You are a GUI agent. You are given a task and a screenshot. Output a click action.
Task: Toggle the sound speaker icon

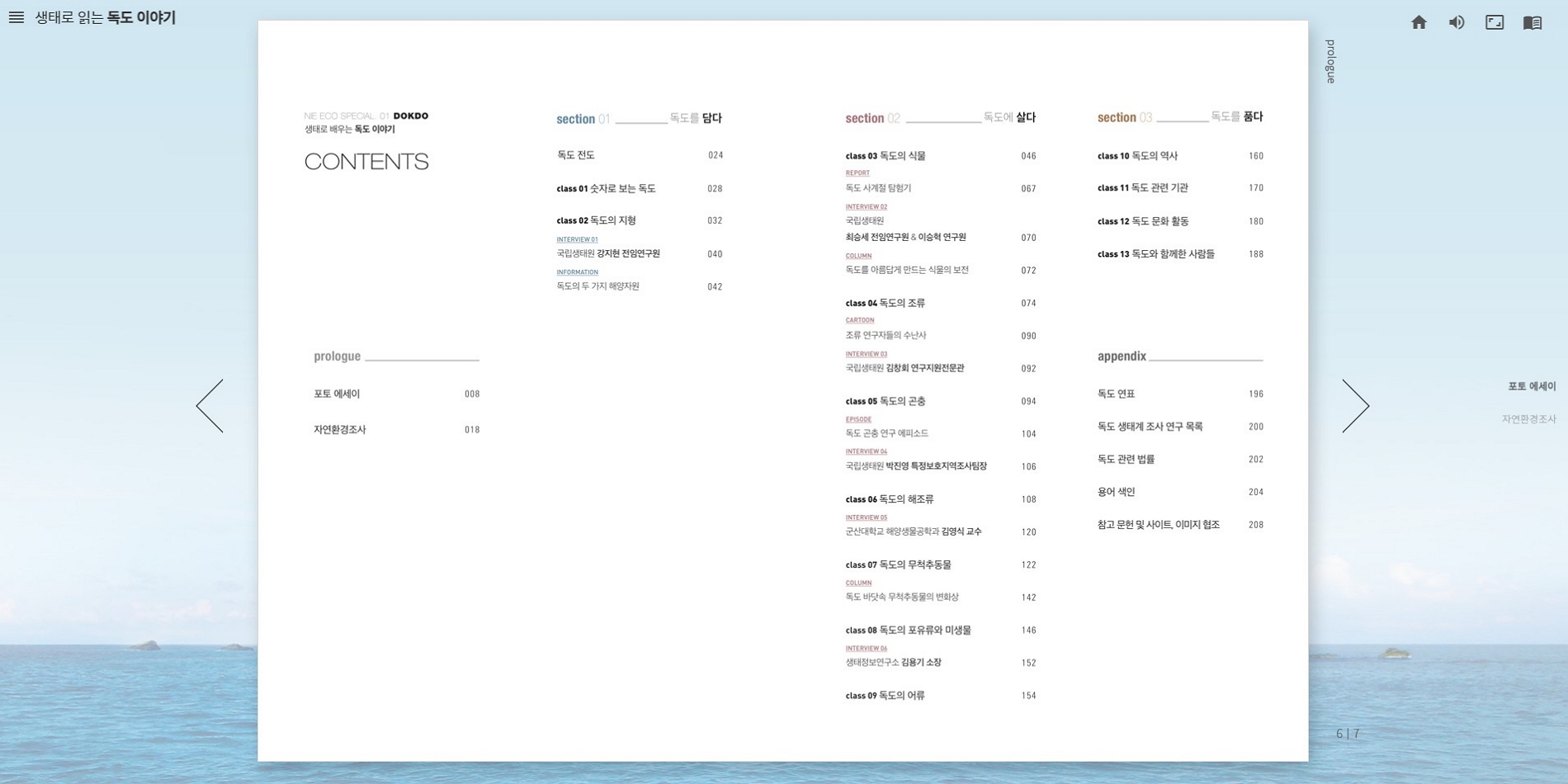tap(1457, 22)
